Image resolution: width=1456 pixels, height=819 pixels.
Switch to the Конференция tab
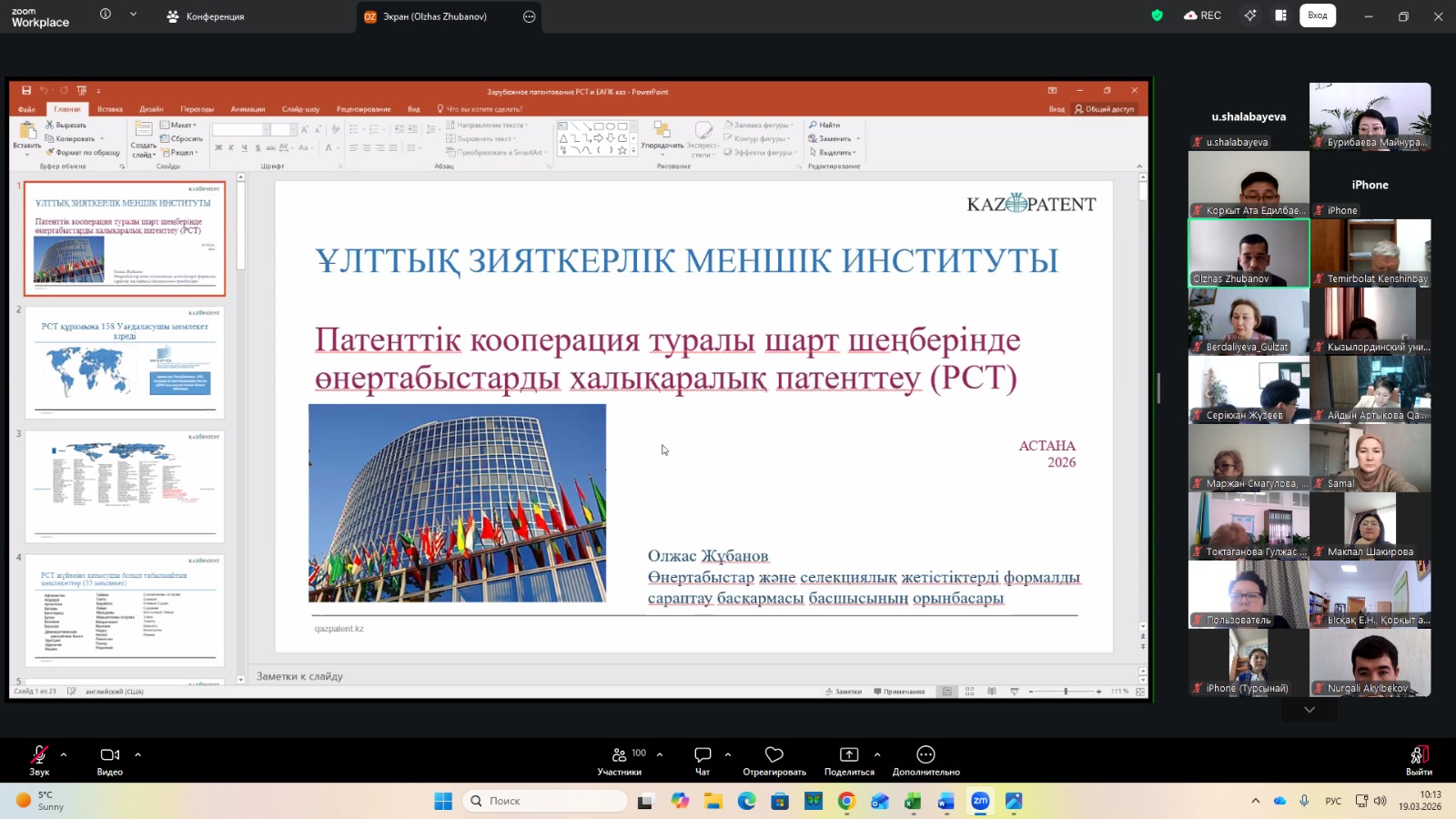click(x=207, y=16)
